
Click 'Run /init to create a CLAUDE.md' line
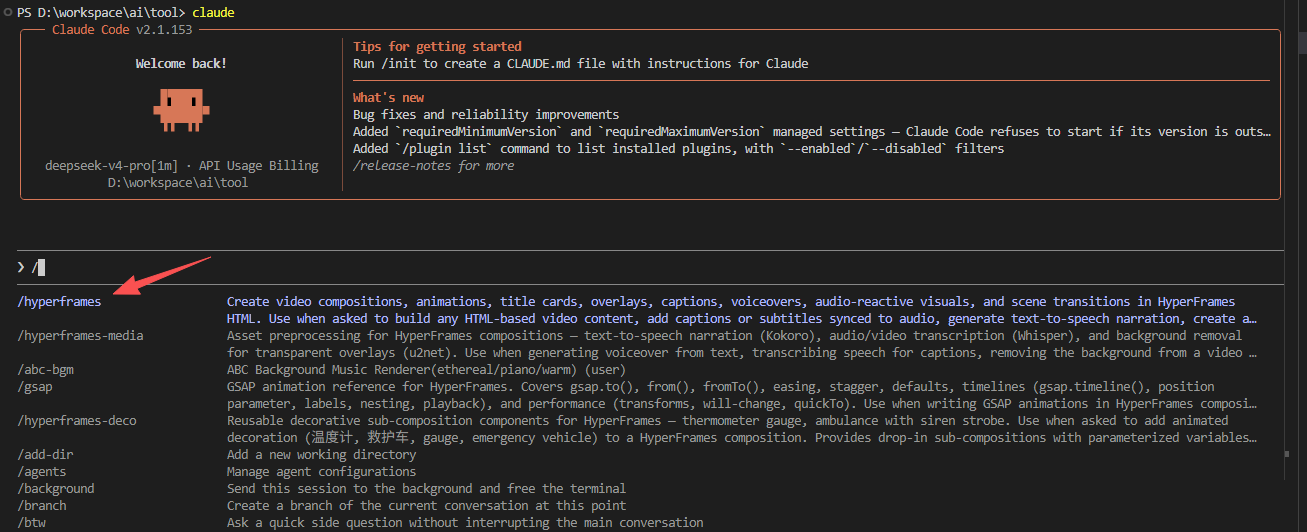point(580,63)
